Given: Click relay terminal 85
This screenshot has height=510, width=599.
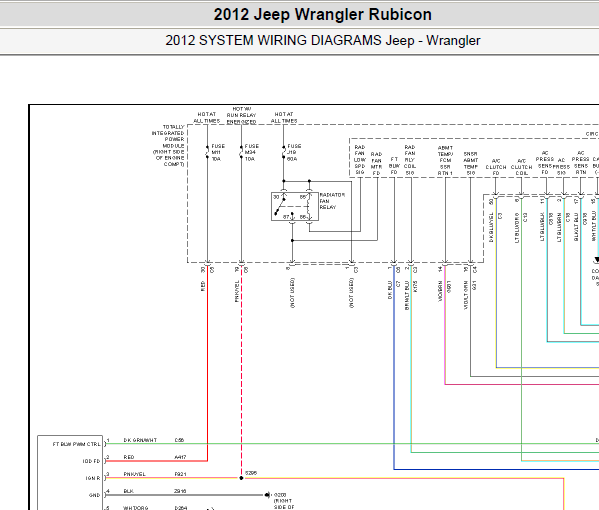Looking at the screenshot, I should 303,197.
